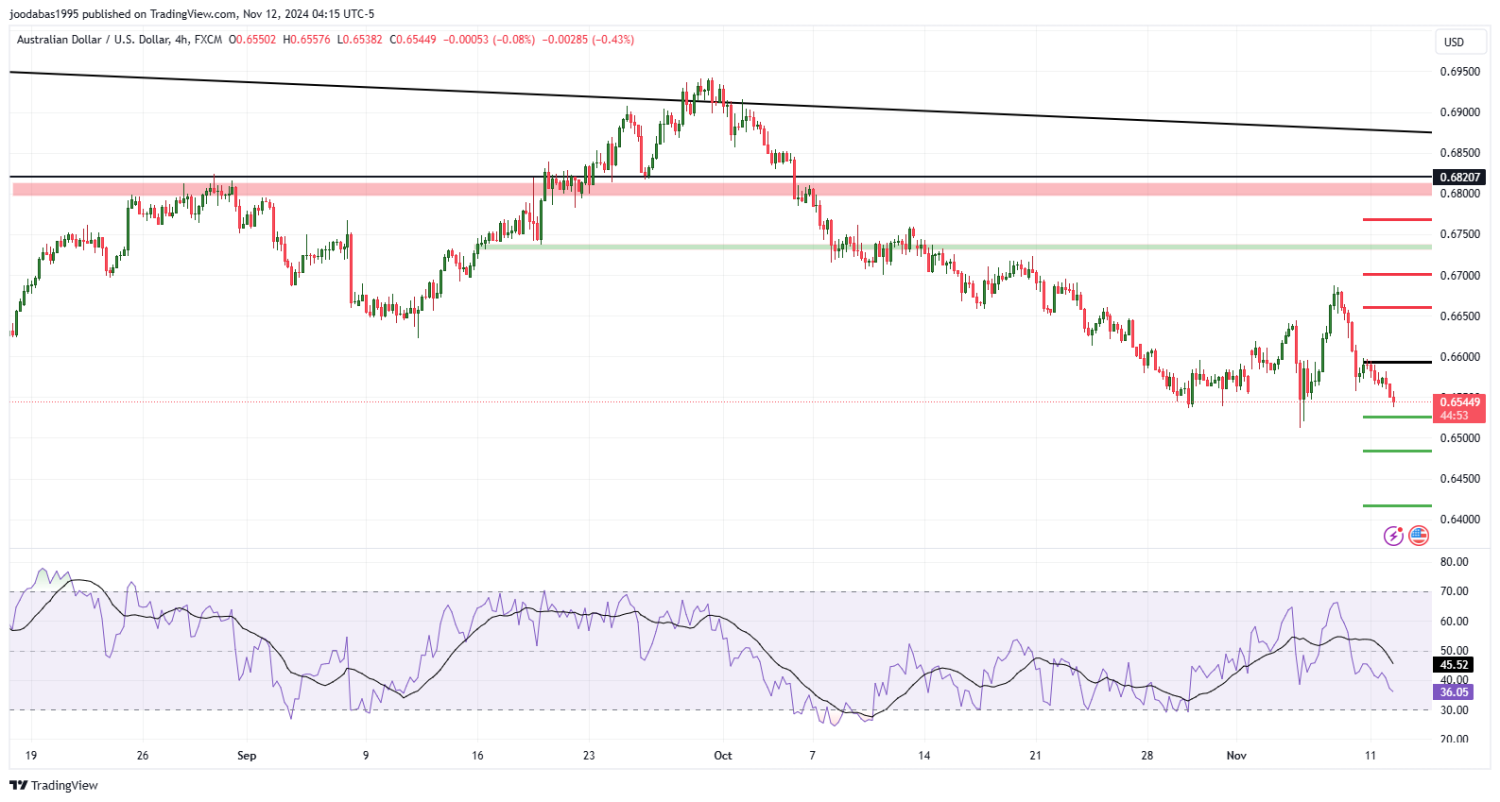This screenshot has width=1500, height=802.
Task: Click the 0.69500 price axis label
Action: pos(1460,72)
